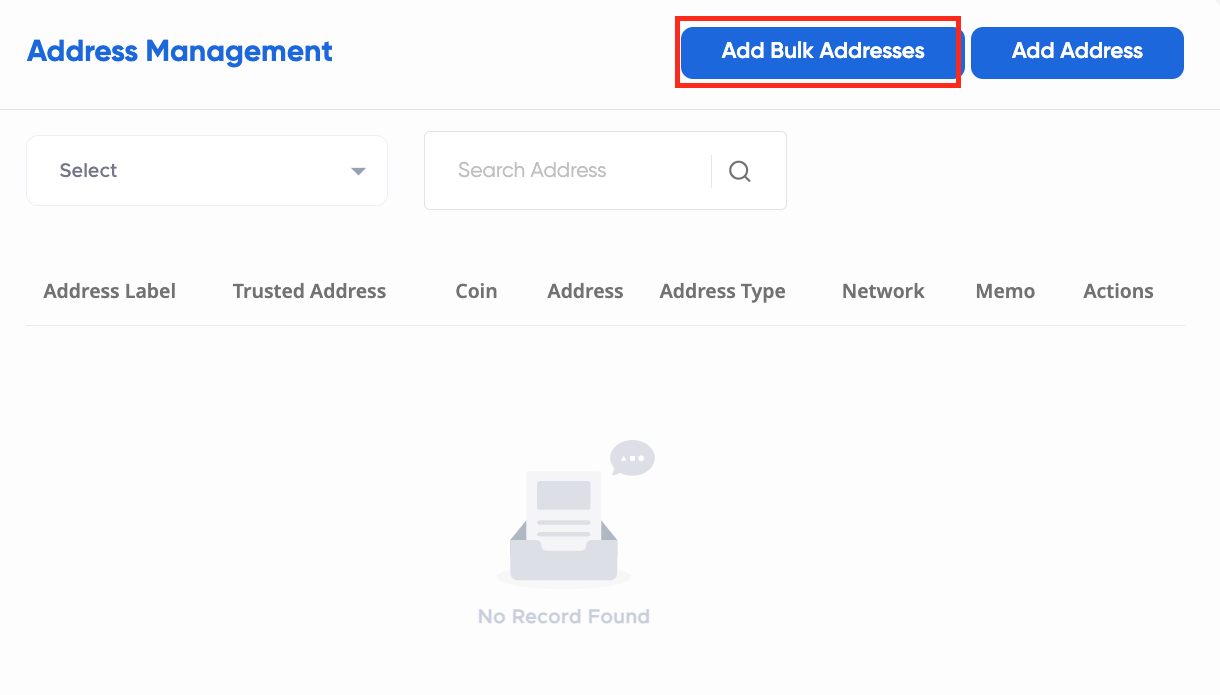Click the search magnifier icon
1220x695 pixels.
click(x=740, y=171)
